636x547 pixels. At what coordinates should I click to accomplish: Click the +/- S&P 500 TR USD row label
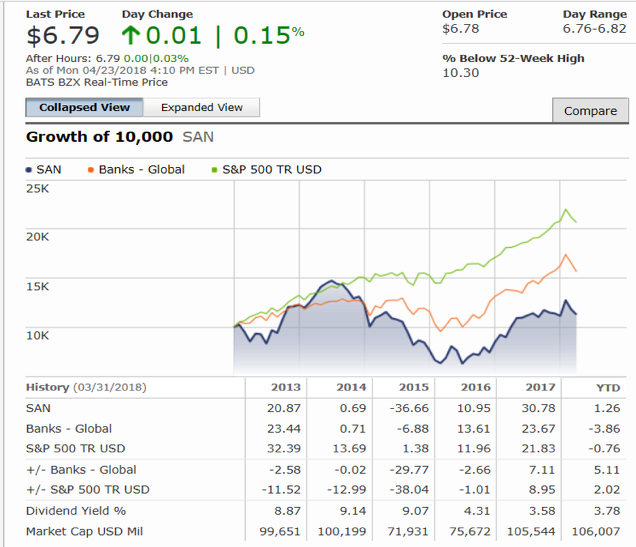click(x=88, y=490)
